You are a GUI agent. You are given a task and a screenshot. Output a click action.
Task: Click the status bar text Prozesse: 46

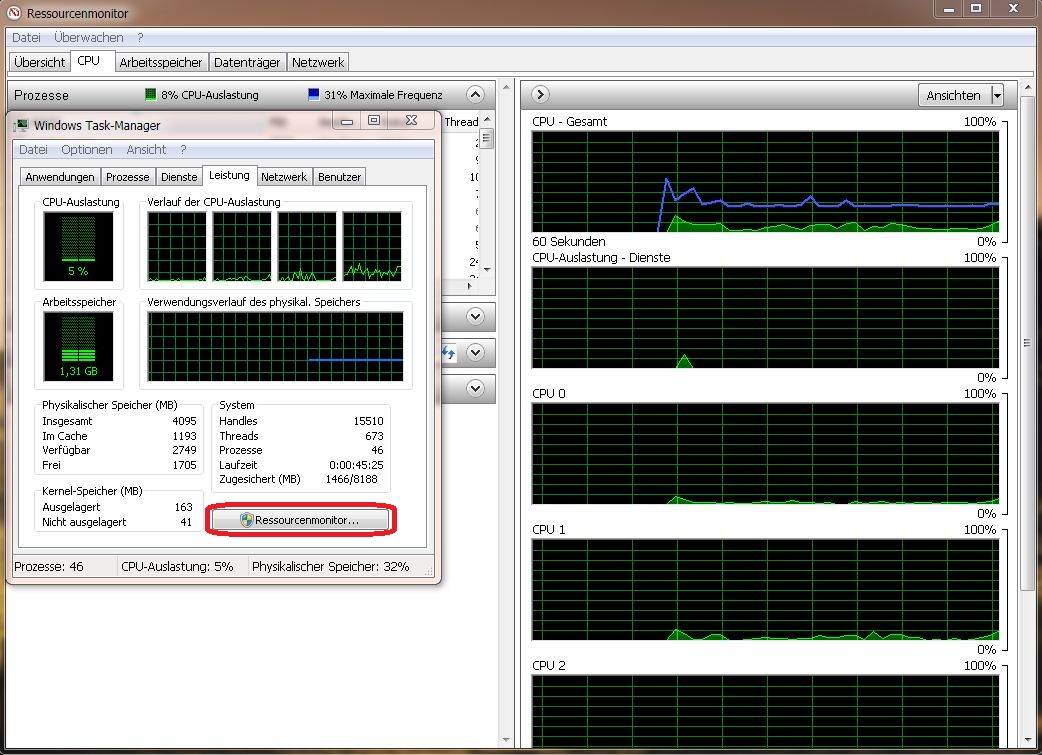pos(49,566)
